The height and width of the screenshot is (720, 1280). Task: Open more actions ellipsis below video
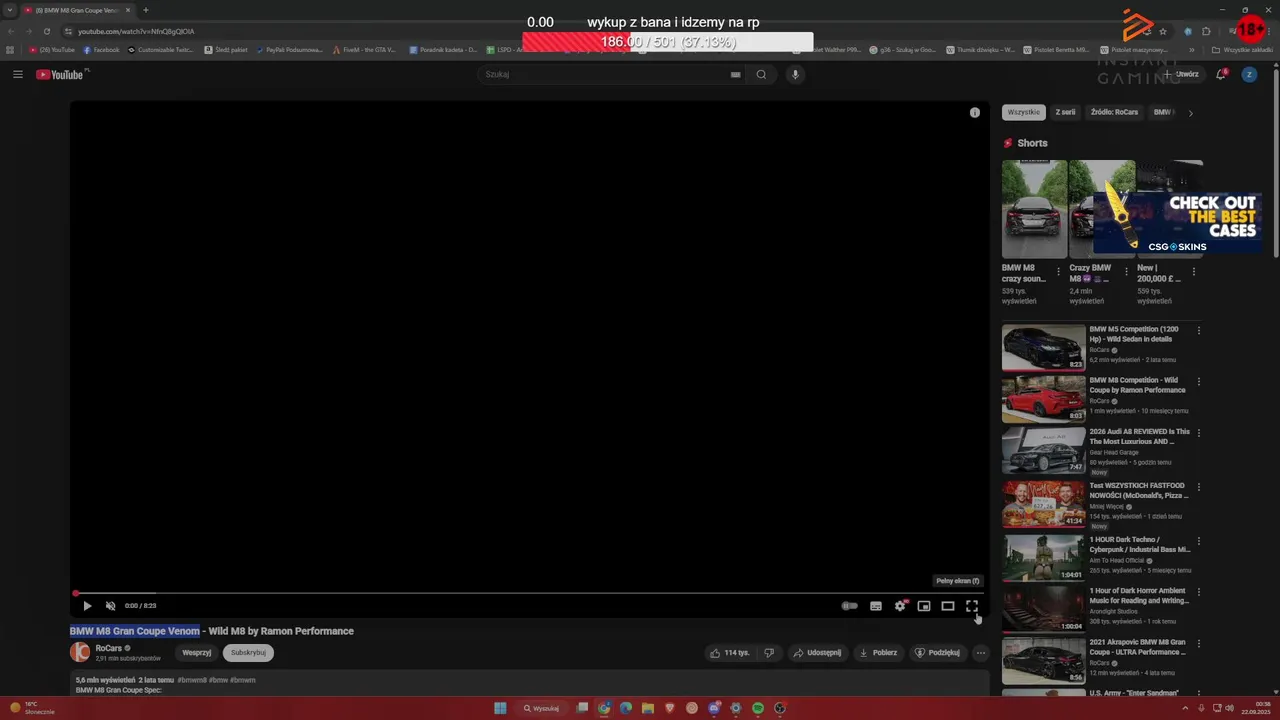(x=981, y=653)
